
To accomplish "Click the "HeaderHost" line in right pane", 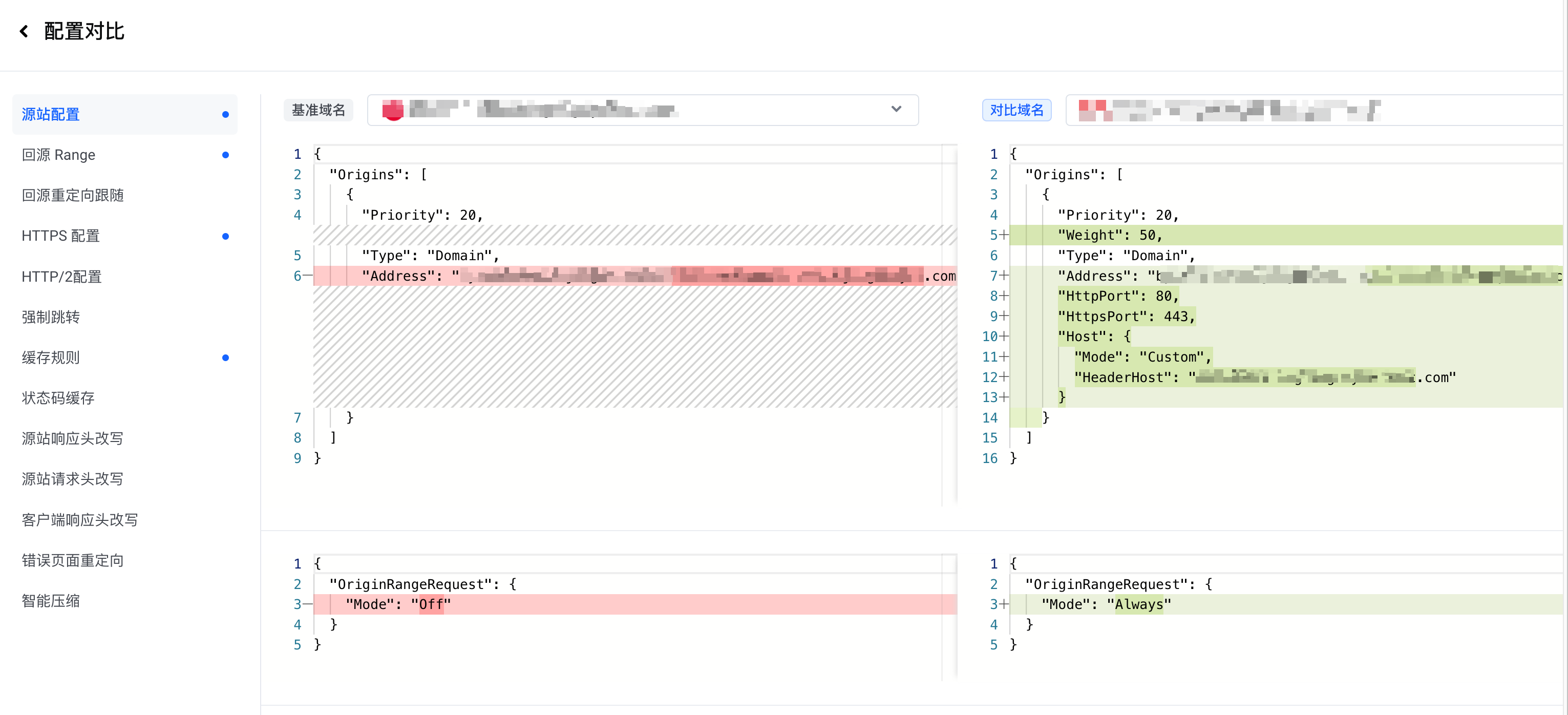I will coord(1285,377).
